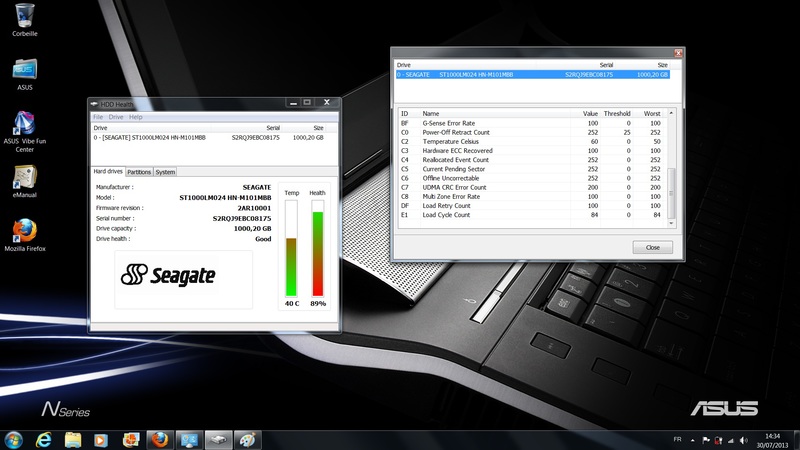Screen dimensions: 800x450
Task: Switch to the Partitions tab
Action: [139, 172]
